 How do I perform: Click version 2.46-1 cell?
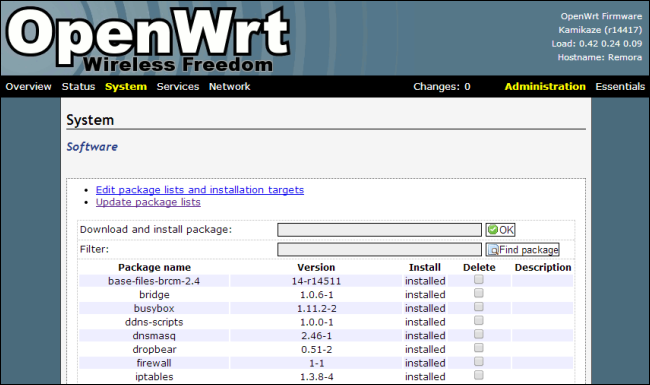(317, 336)
